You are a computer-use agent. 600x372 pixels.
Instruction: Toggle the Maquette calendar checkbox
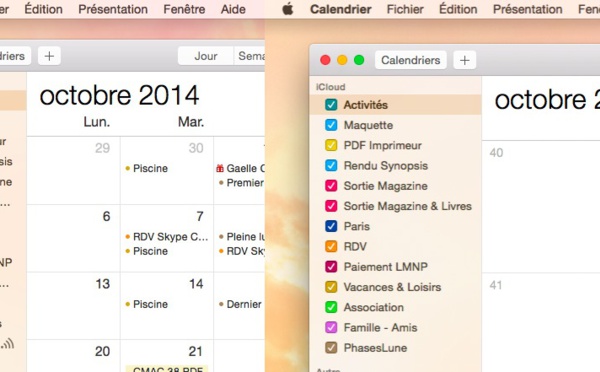click(331, 125)
